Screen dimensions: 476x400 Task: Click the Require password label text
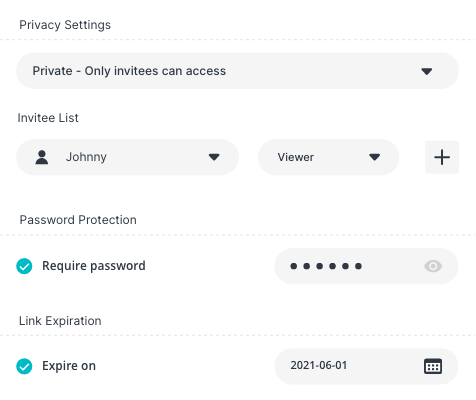(94, 266)
